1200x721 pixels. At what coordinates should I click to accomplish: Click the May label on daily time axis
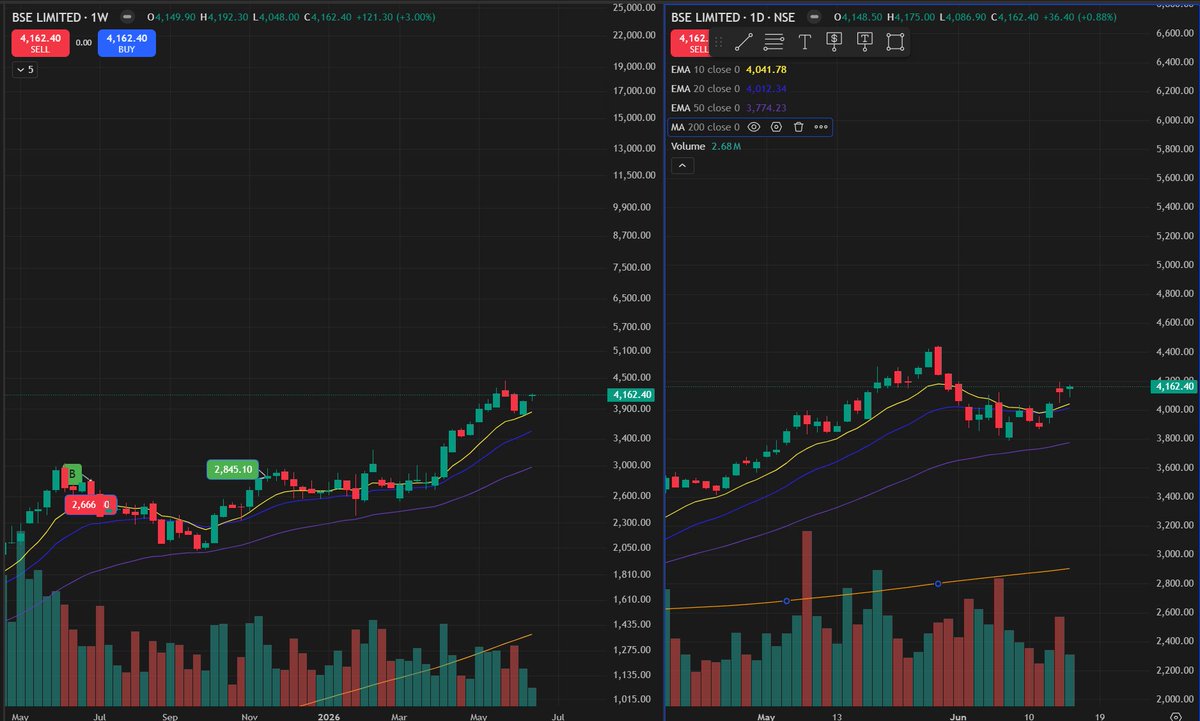(x=766, y=716)
